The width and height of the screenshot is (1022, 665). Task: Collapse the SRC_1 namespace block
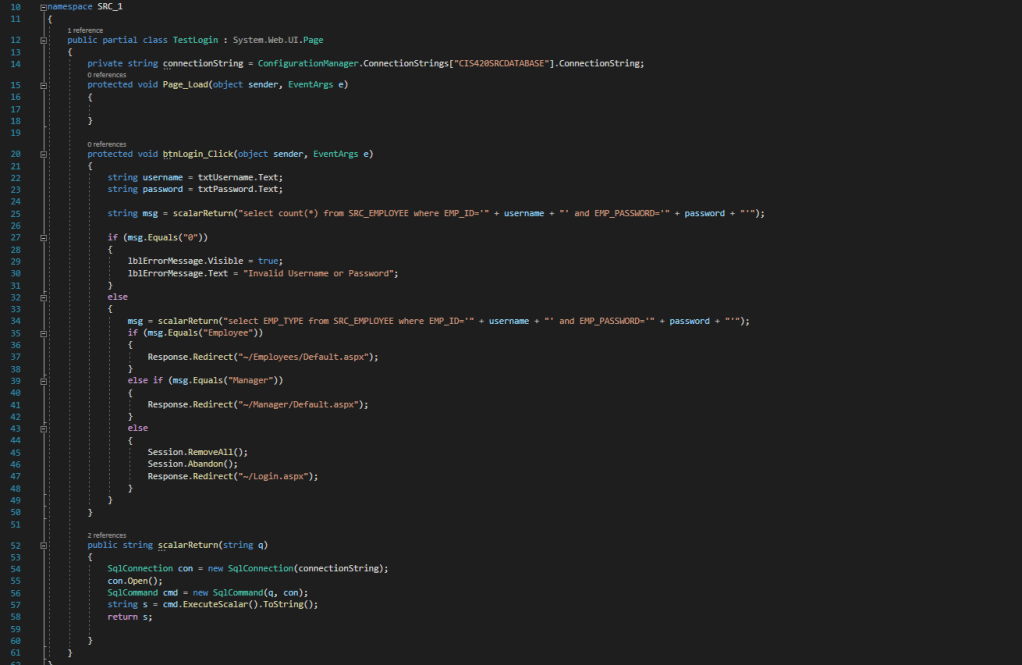43,6
